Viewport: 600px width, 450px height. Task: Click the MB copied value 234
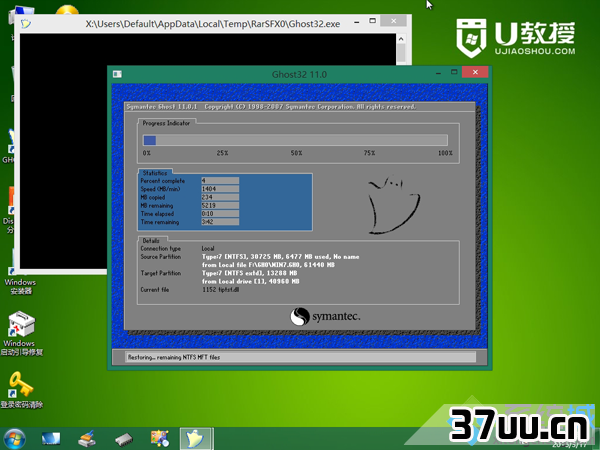(220, 197)
